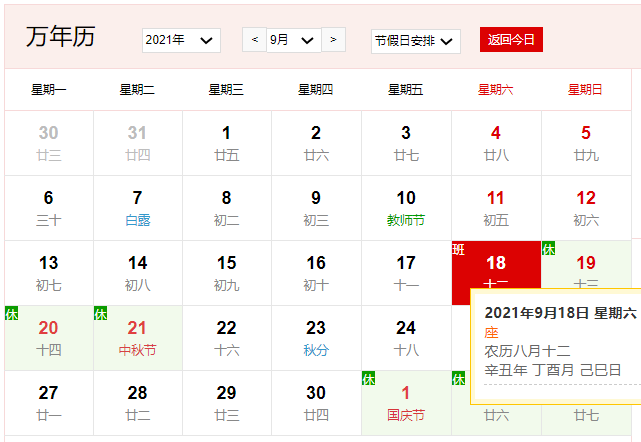641x442 pixels.
Task: Select September 16 初十
Action: click(x=316, y=273)
